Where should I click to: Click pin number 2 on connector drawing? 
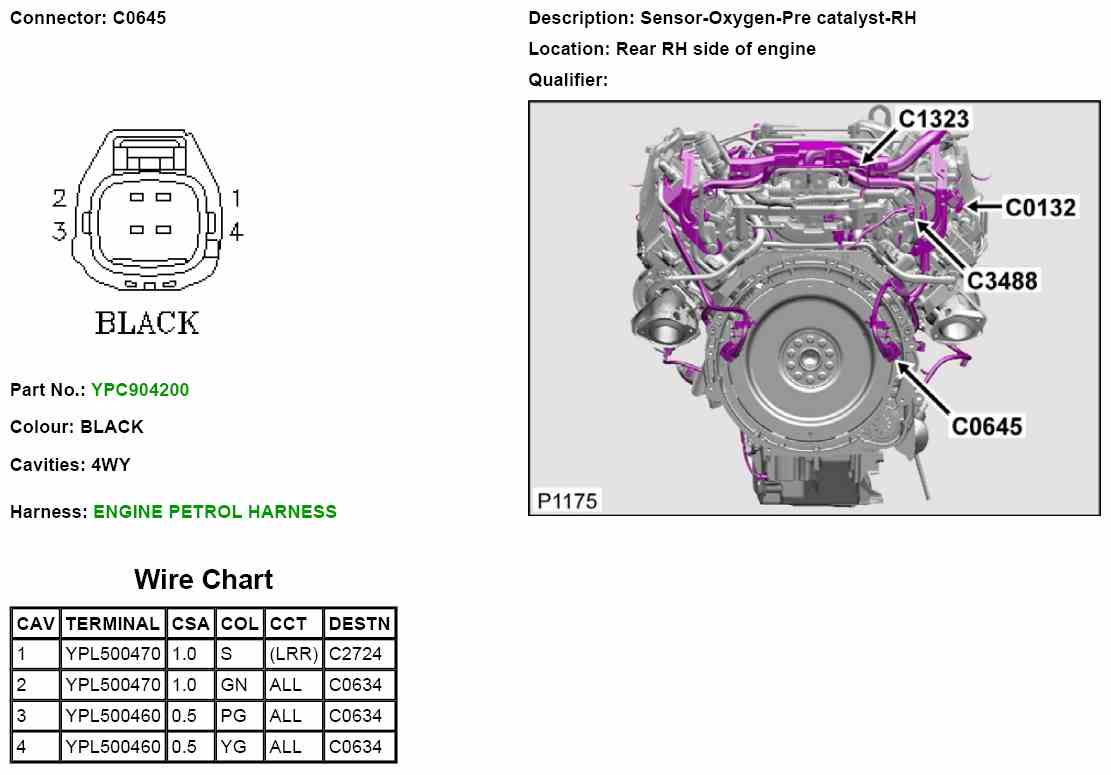pos(60,198)
